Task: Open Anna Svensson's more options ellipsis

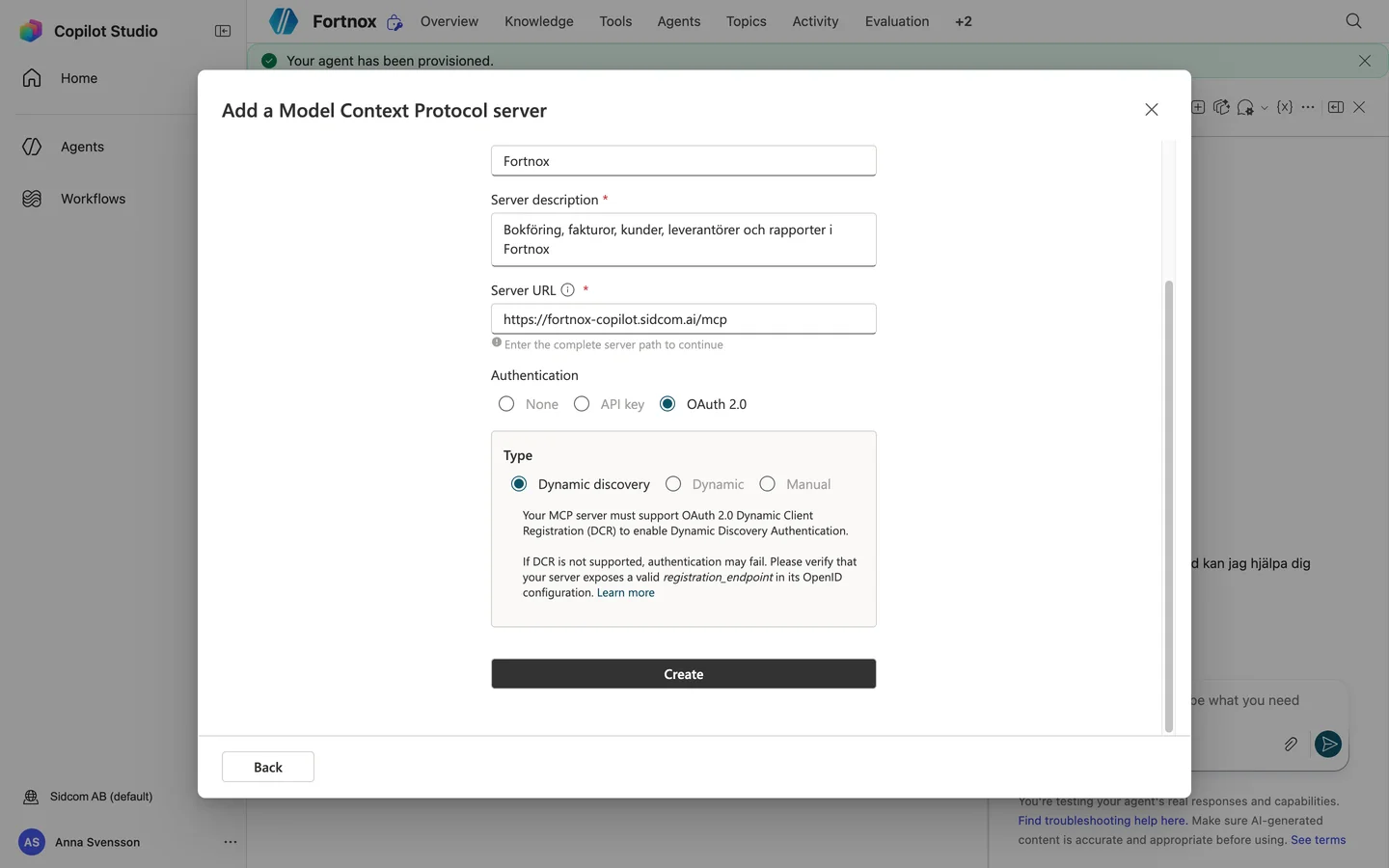Action: 231,842
